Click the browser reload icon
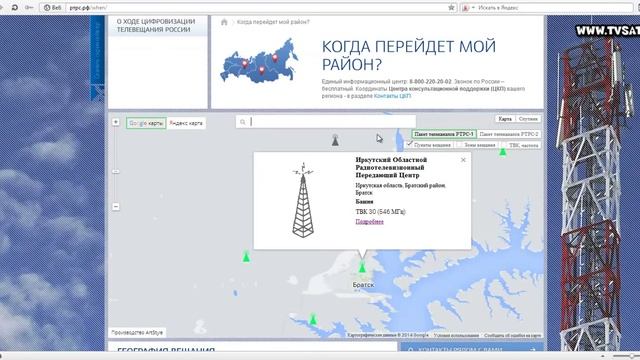Viewport: 640px width, 360px height. coord(15,7)
